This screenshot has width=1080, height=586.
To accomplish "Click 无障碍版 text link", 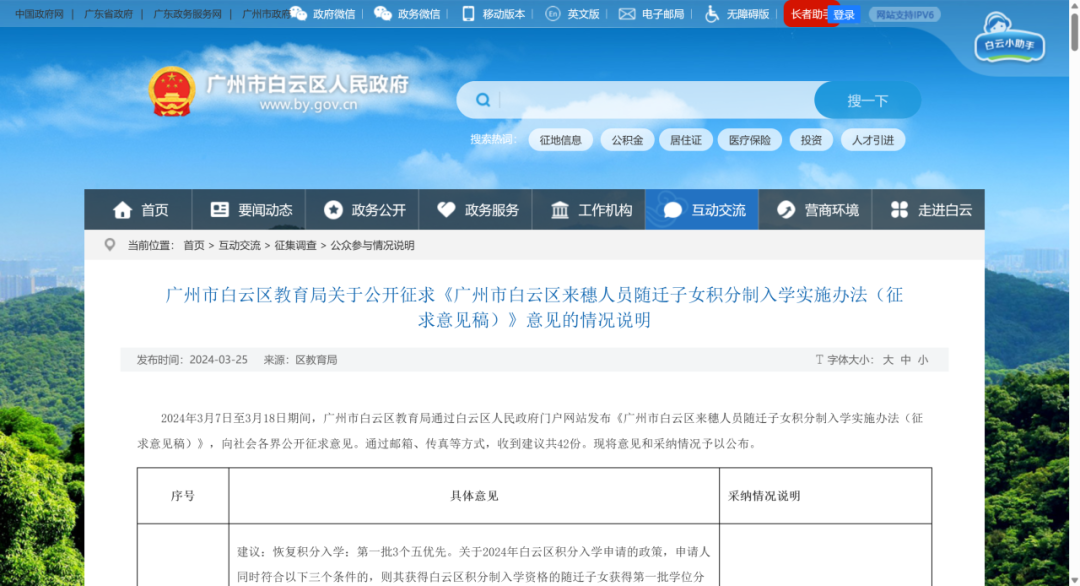I will click(748, 14).
